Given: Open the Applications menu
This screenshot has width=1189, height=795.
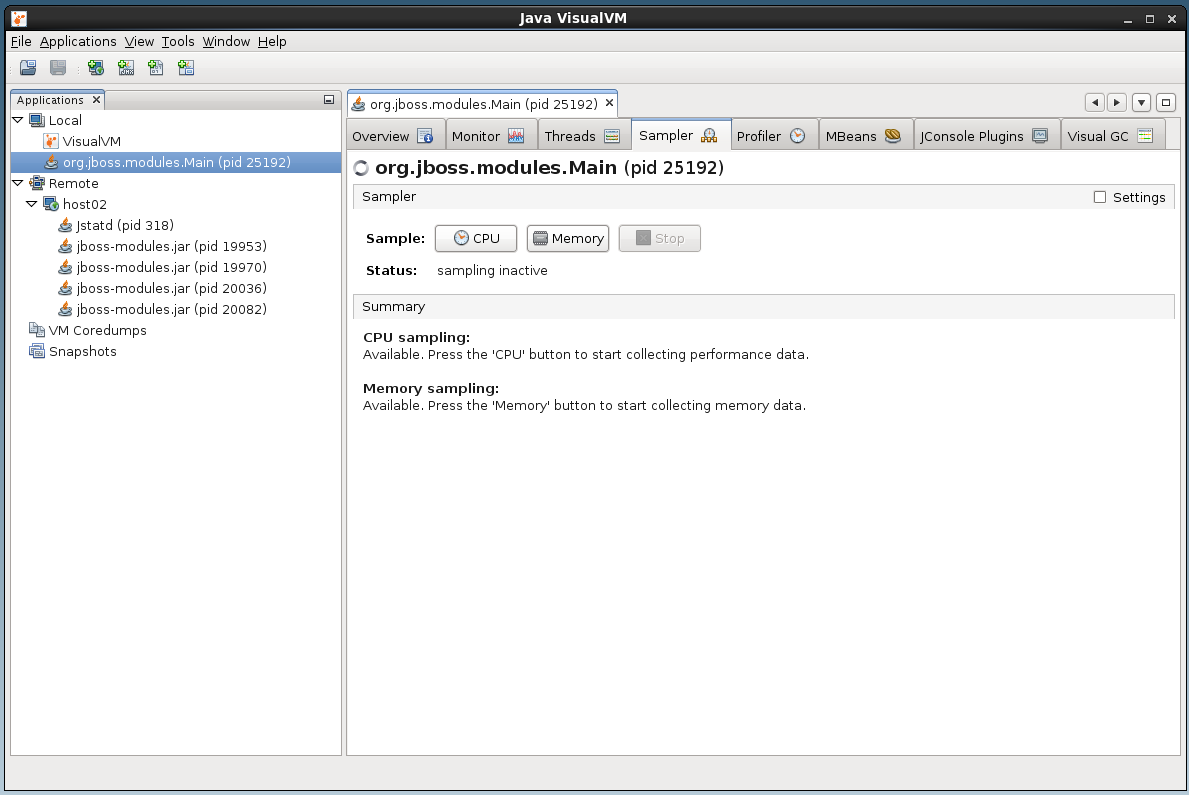Looking at the screenshot, I should pyautogui.click(x=78, y=42).
